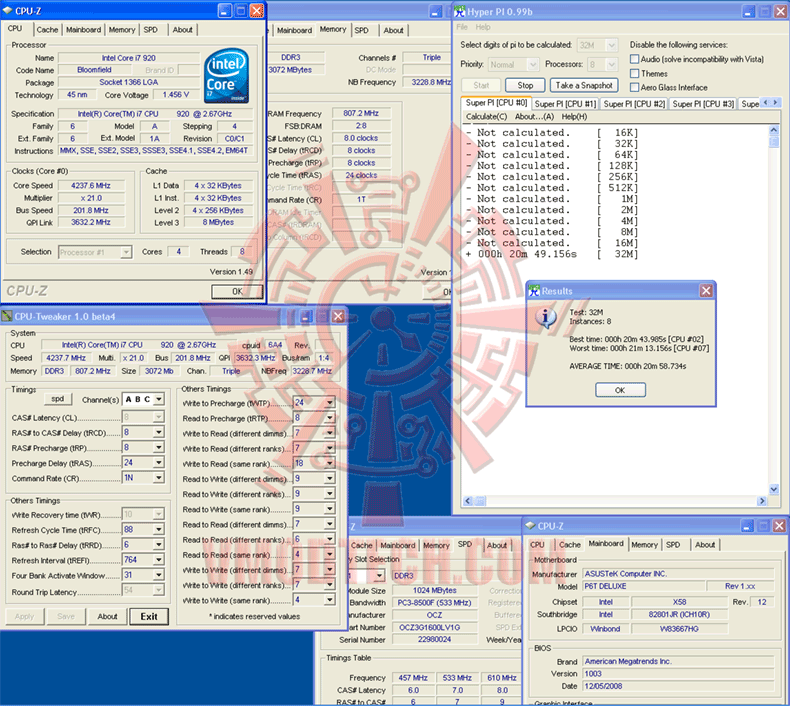Viewport: 790px width, 706px height.
Task: Open the File menu in Hyper PI
Action: click(462, 27)
